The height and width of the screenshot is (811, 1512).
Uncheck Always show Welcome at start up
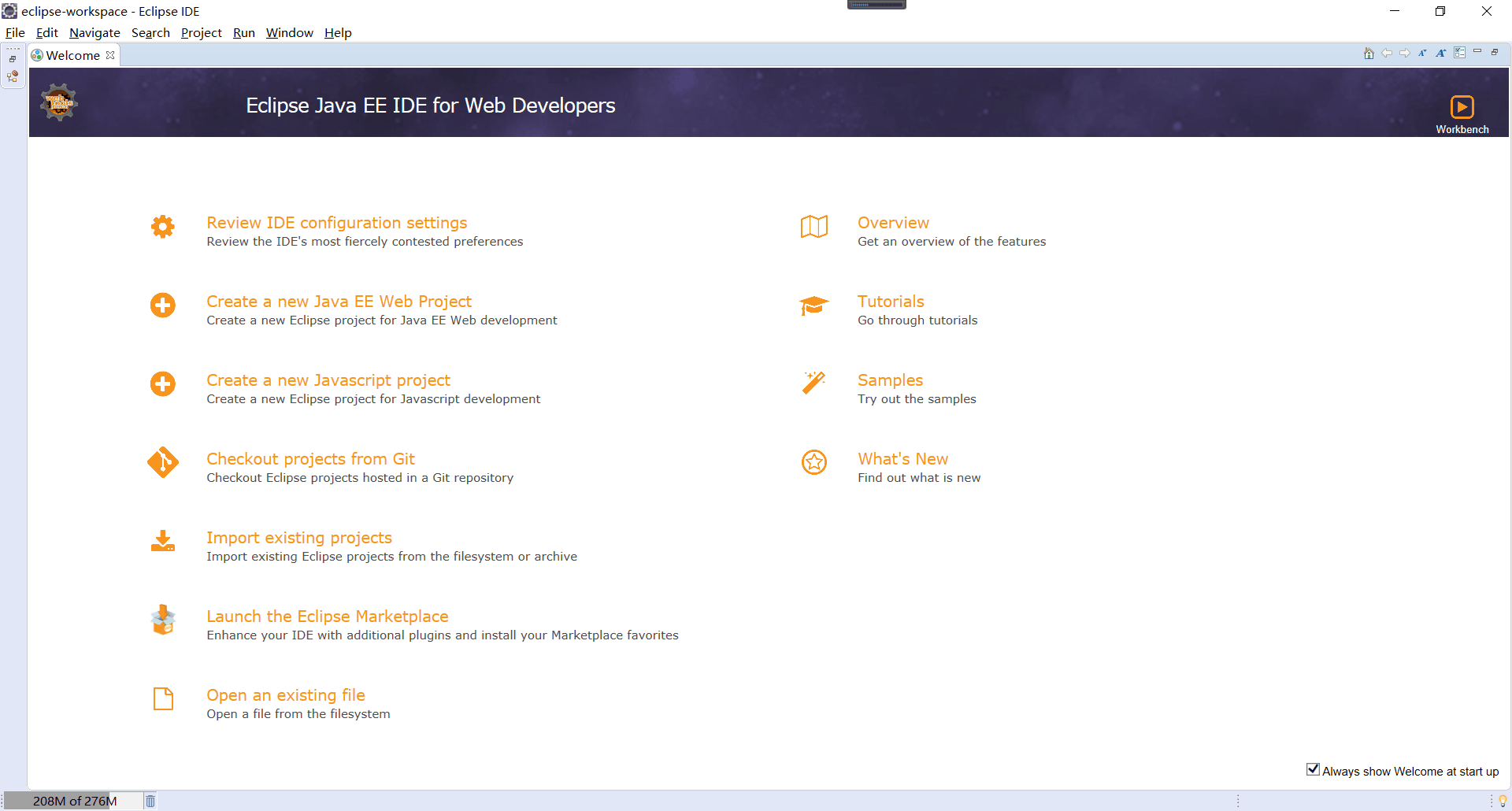(1313, 769)
